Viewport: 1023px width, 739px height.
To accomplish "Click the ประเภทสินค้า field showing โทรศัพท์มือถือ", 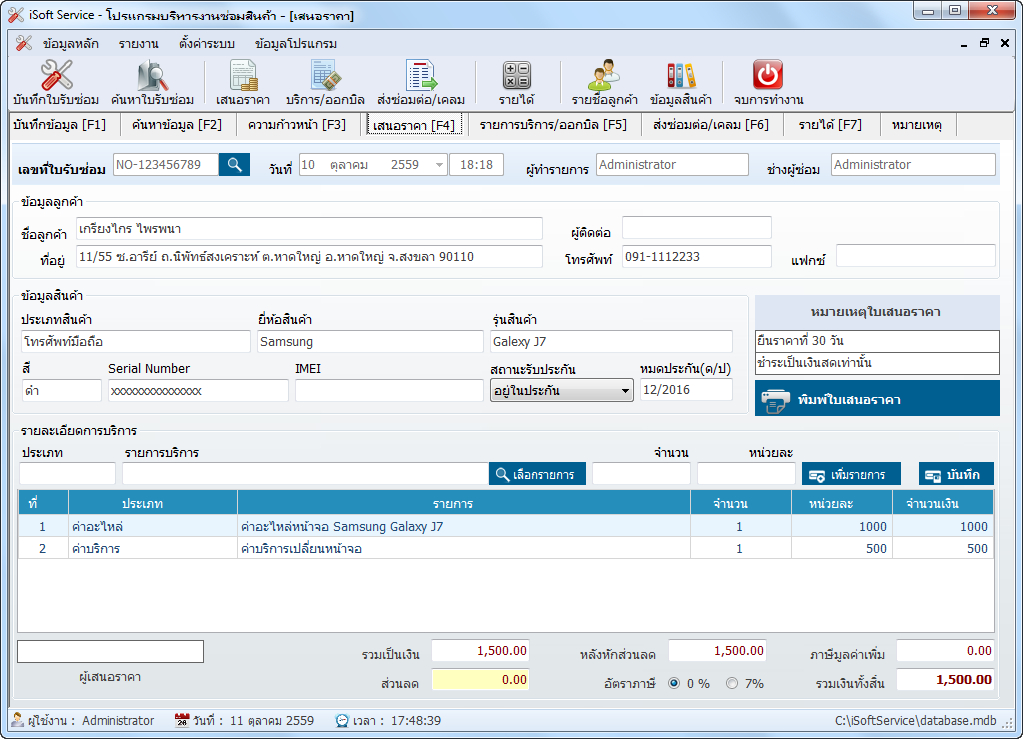I will coord(136,341).
